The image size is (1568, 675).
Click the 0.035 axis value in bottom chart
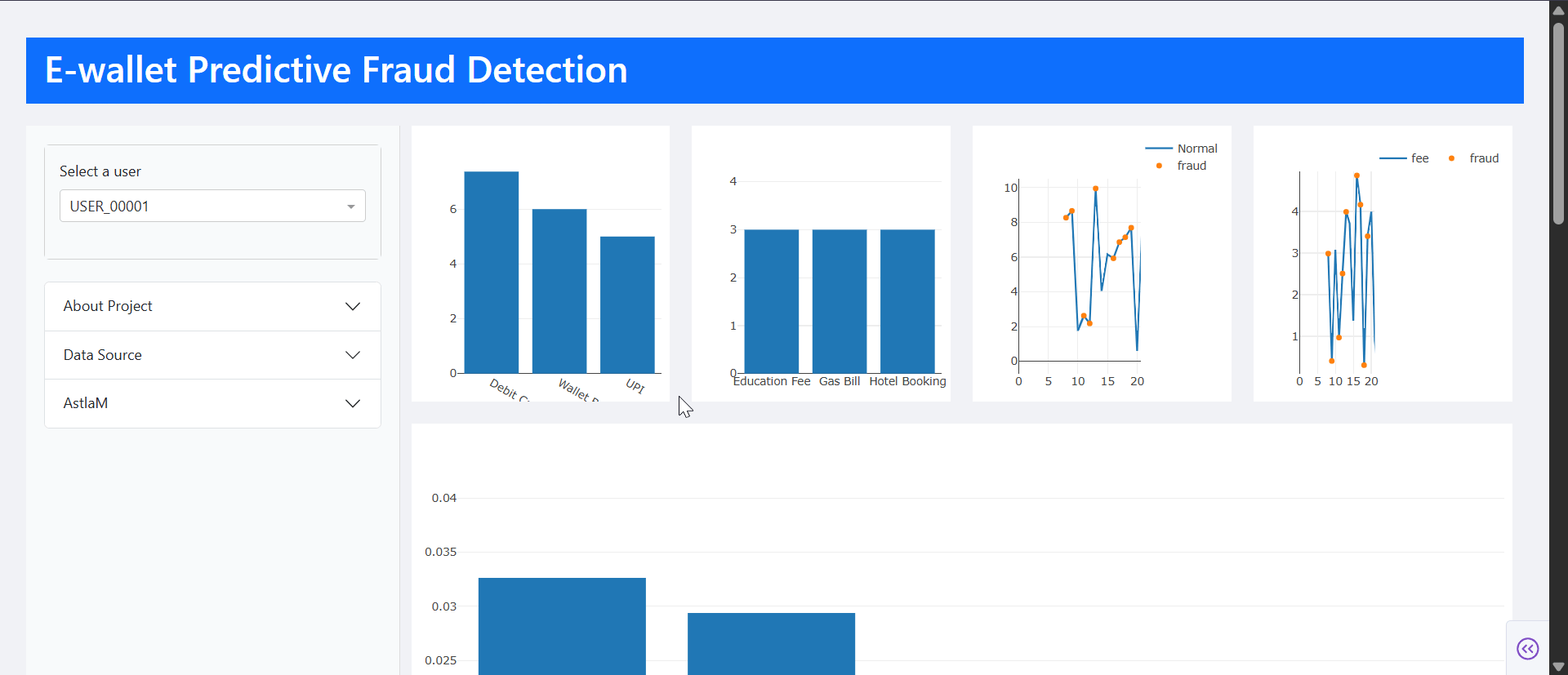click(441, 552)
